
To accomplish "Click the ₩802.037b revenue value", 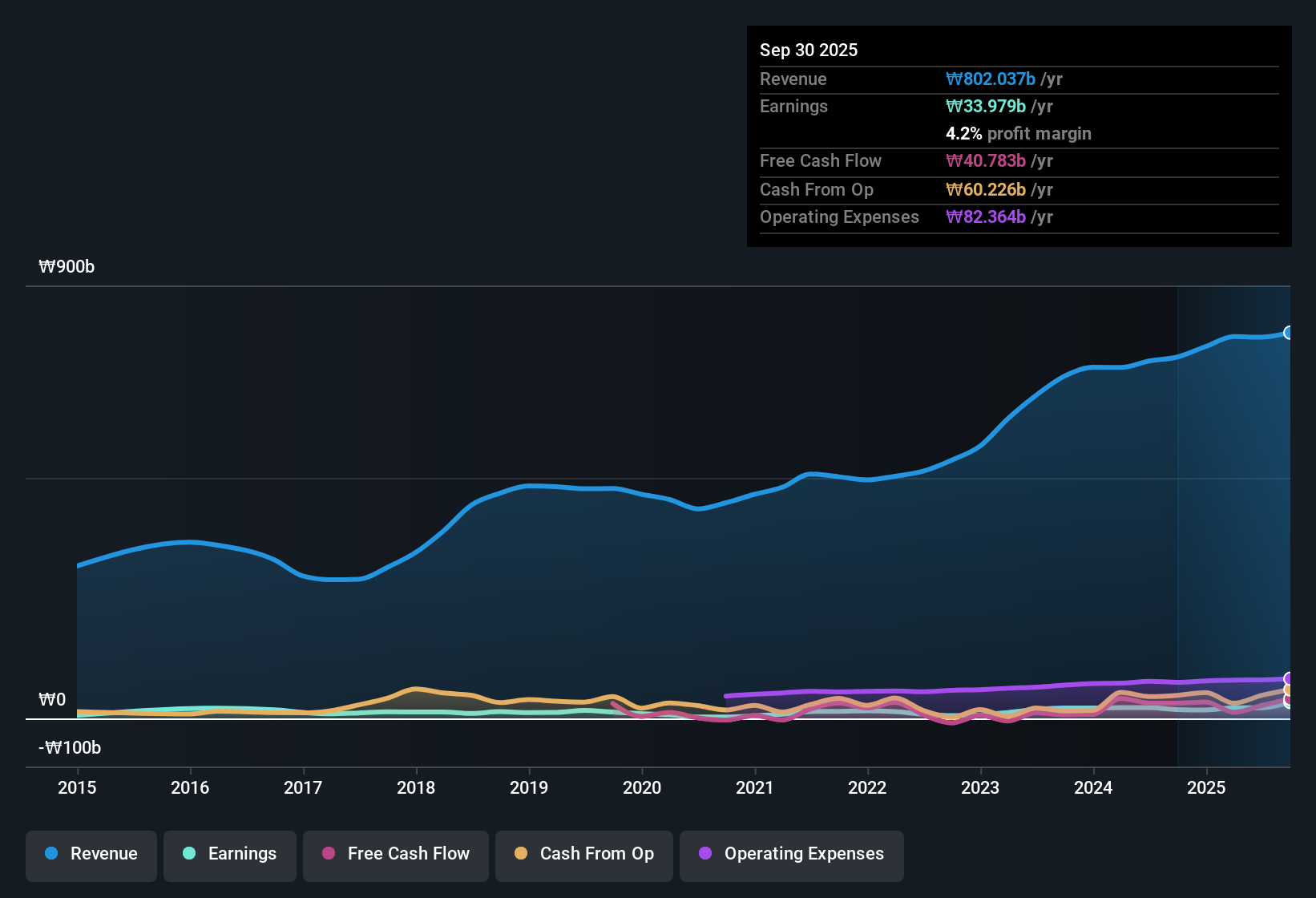I will pos(991,79).
